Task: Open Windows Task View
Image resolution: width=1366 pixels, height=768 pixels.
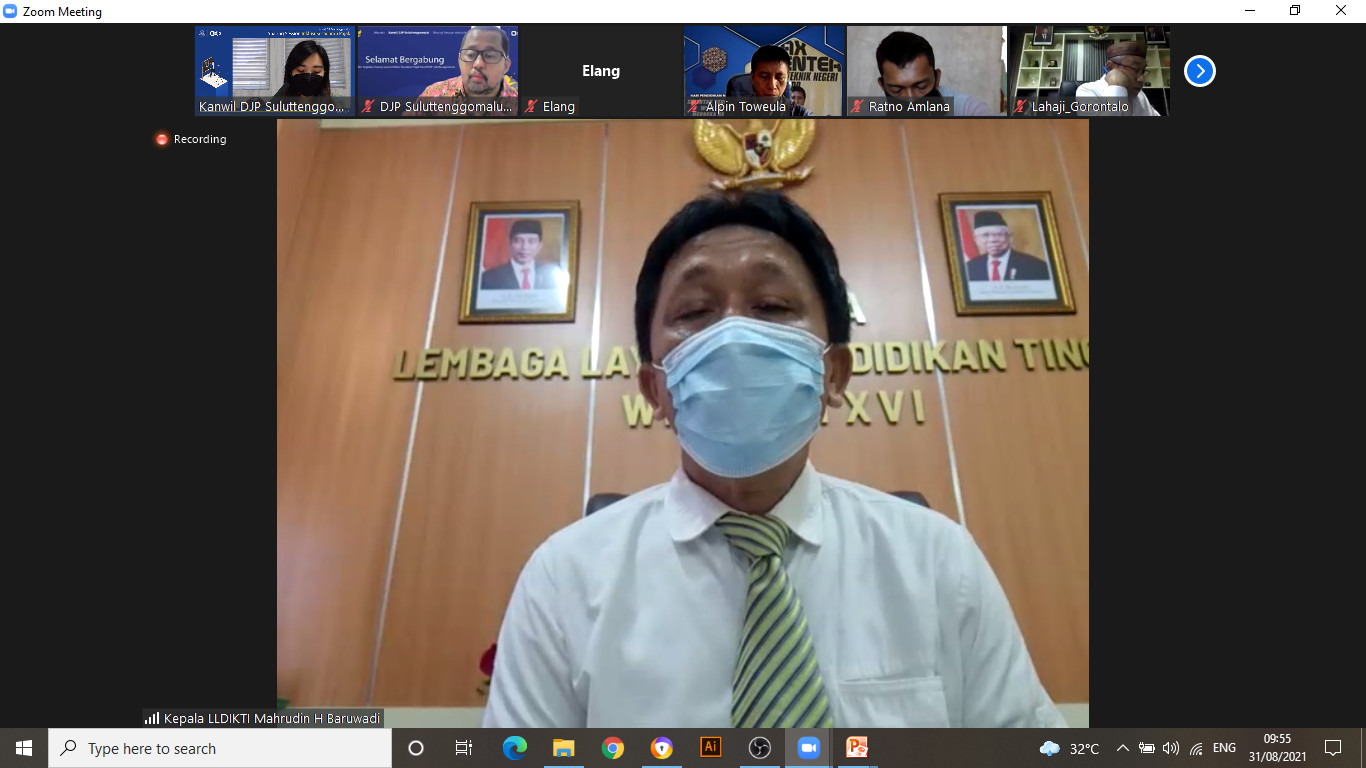Action: pos(464,748)
